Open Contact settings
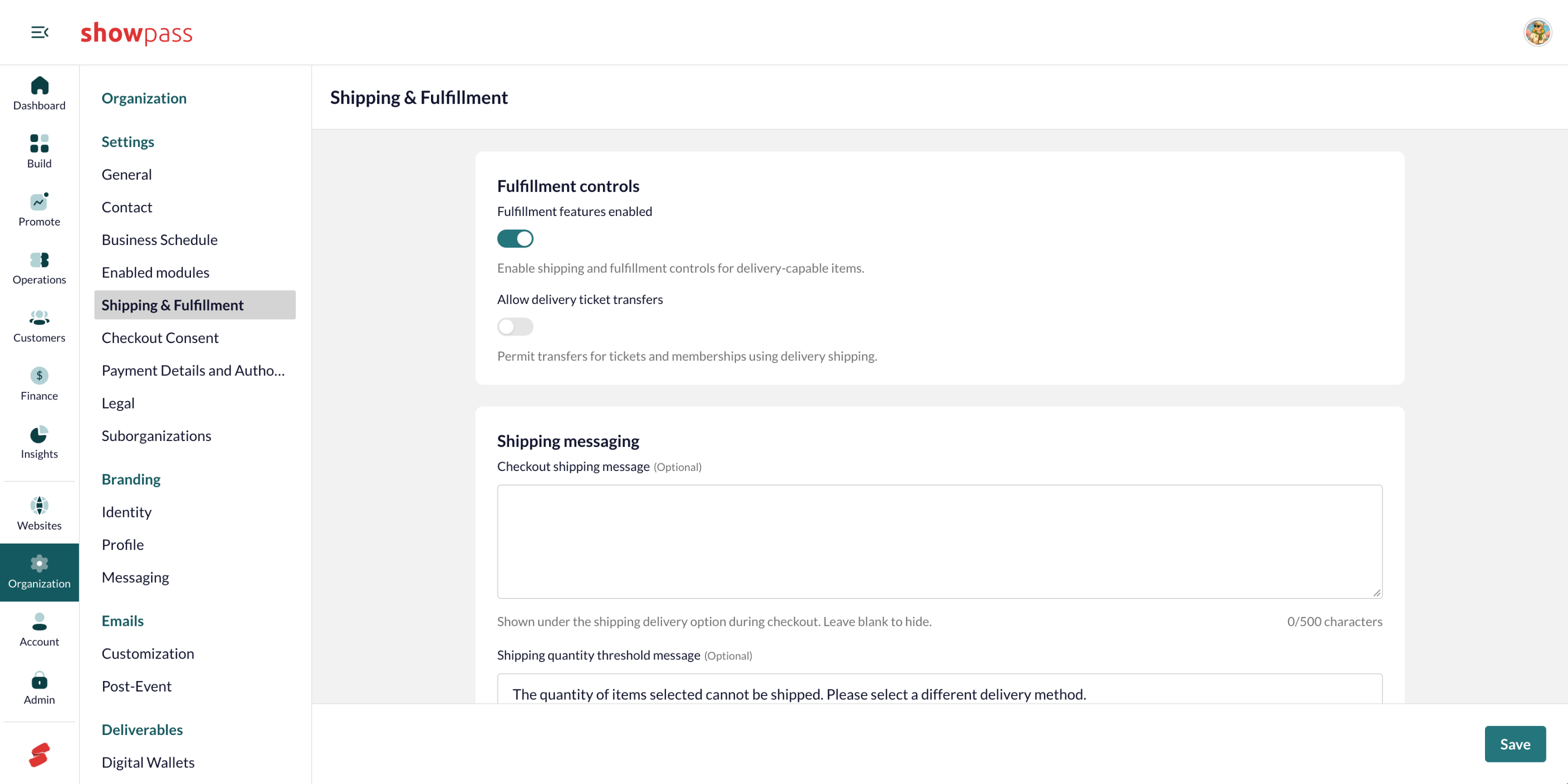This screenshot has height=784, width=1568. 126,207
